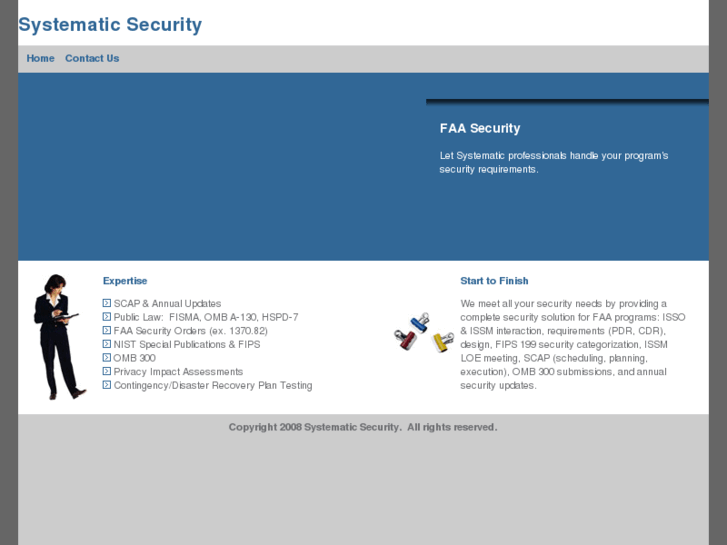Click the arrow bullet beside Contingency/Disaster Recovery
This screenshot has height=545, width=727.
pos(107,385)
